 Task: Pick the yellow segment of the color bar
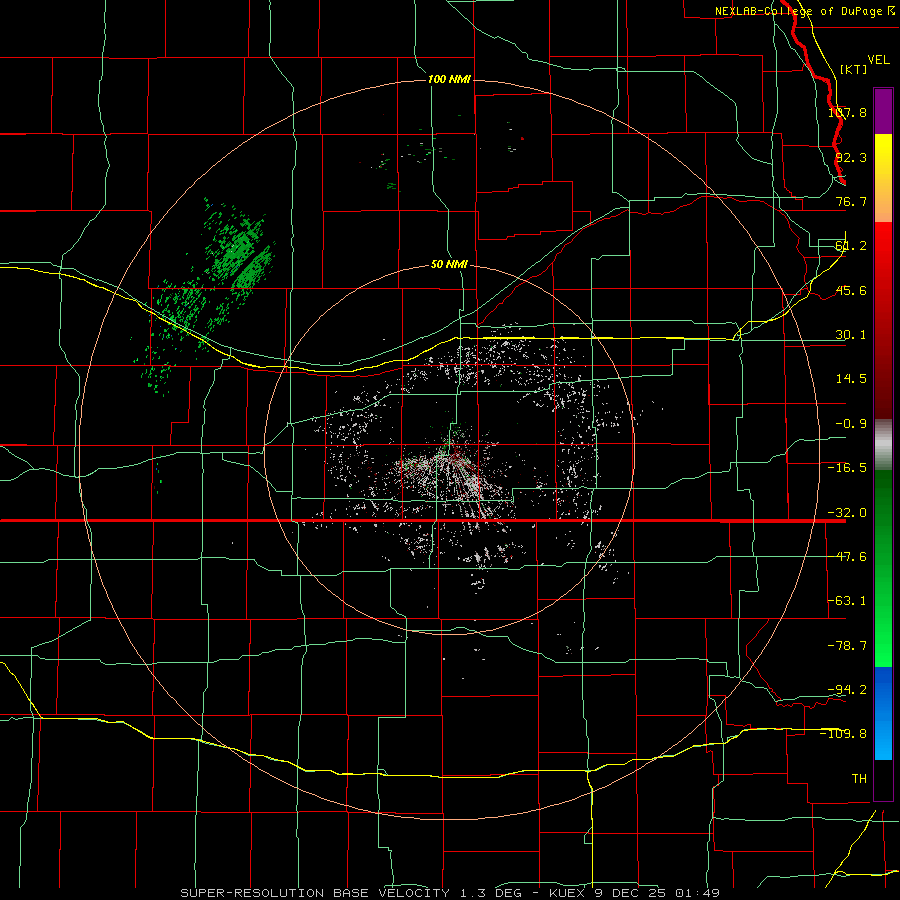click(x=883, y=178)
